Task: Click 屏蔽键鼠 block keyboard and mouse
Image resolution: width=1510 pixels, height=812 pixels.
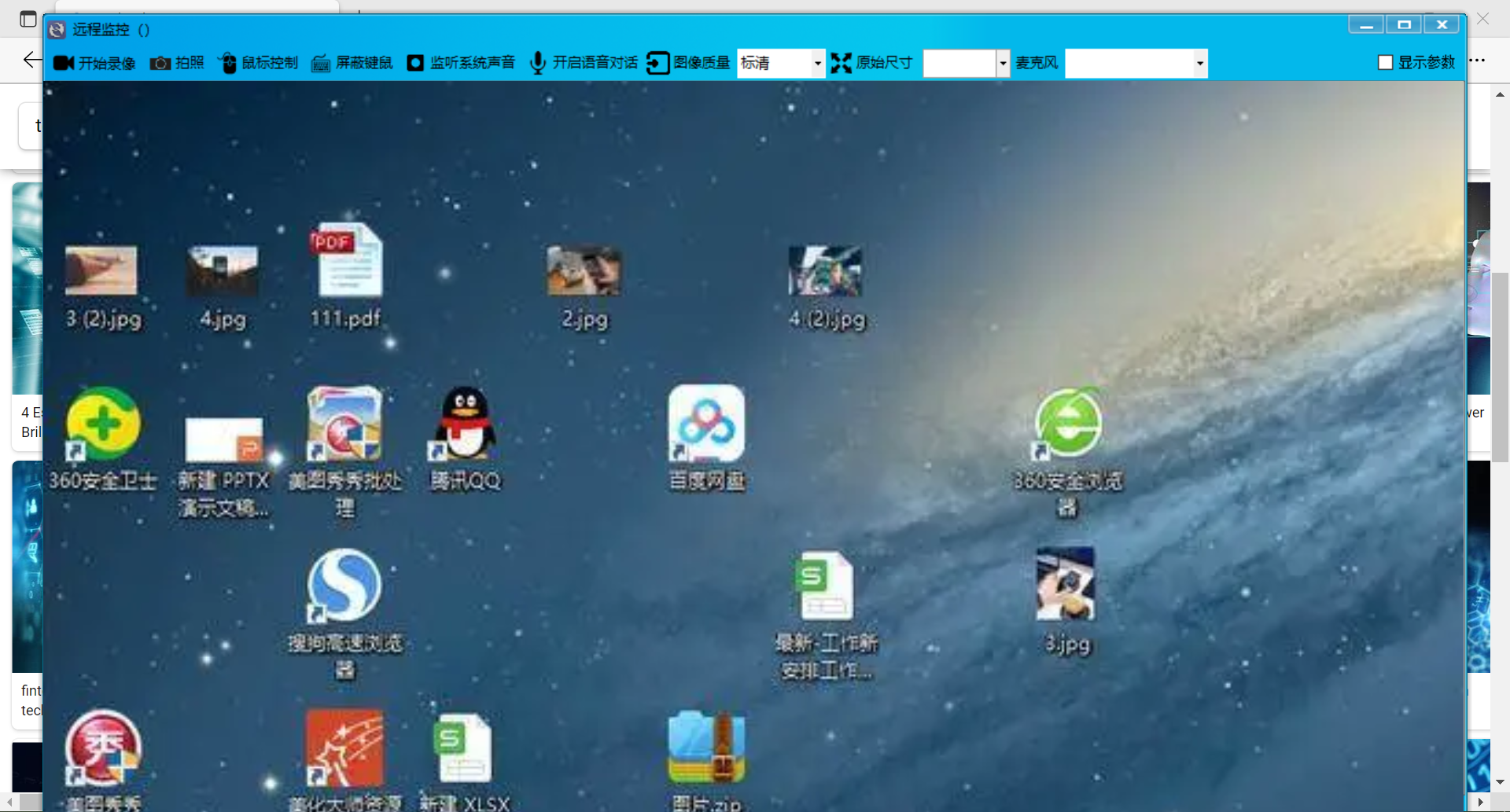Action: [x=321, y=63]
